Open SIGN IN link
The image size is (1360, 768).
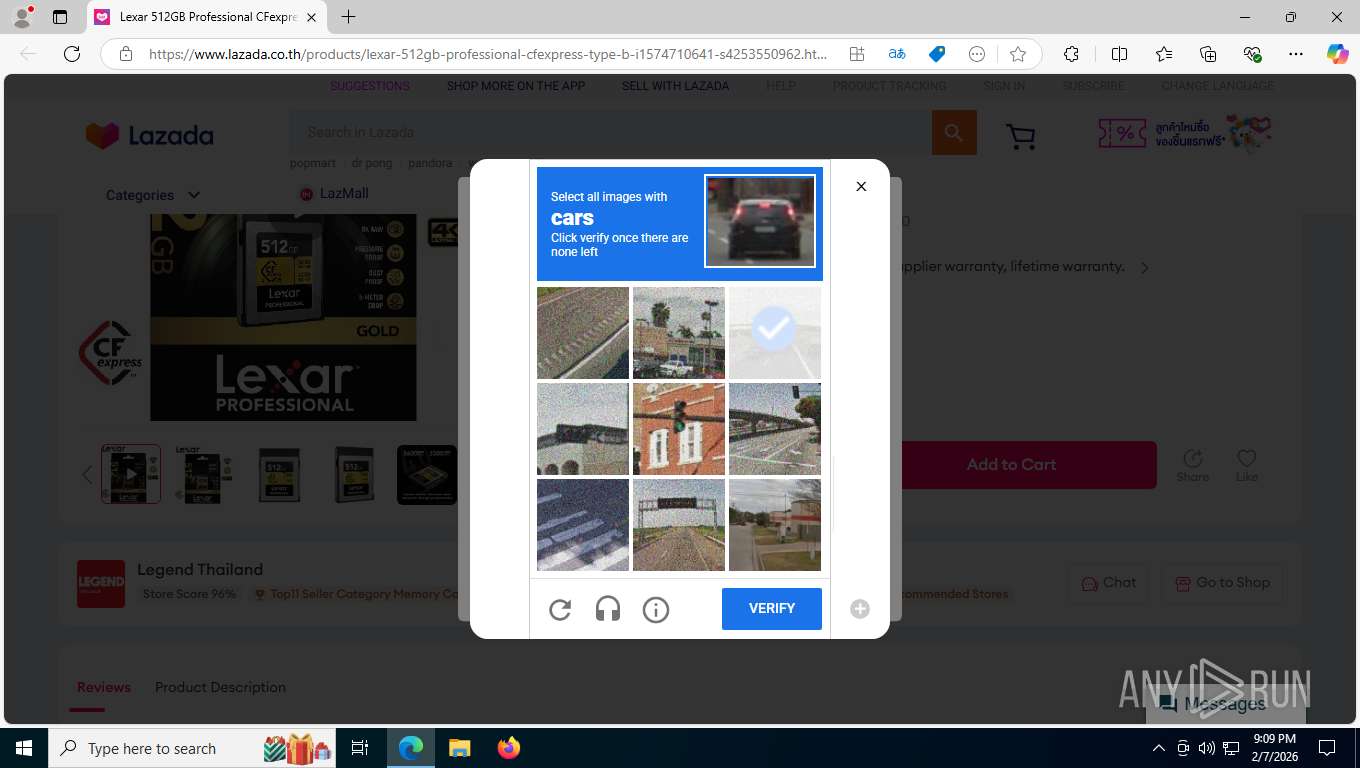(x=1004, y=86)
